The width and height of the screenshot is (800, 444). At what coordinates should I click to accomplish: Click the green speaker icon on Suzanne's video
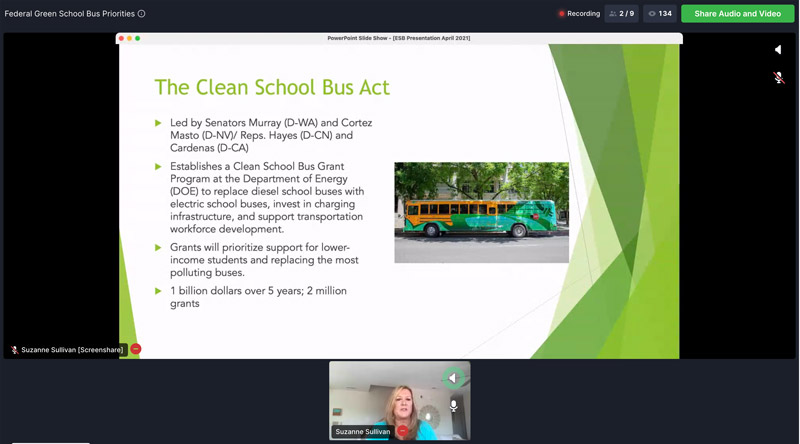[x=454, y=377]
